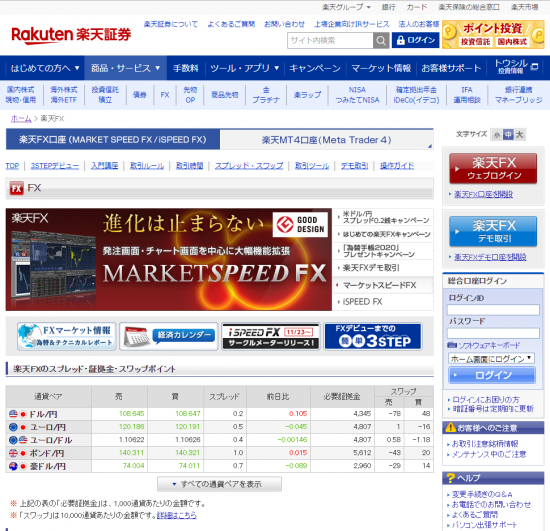Viewport: 550px width, 531px height.
Task: Click the Rakuten 楽天証券 logo
Action: click(71, 35)
